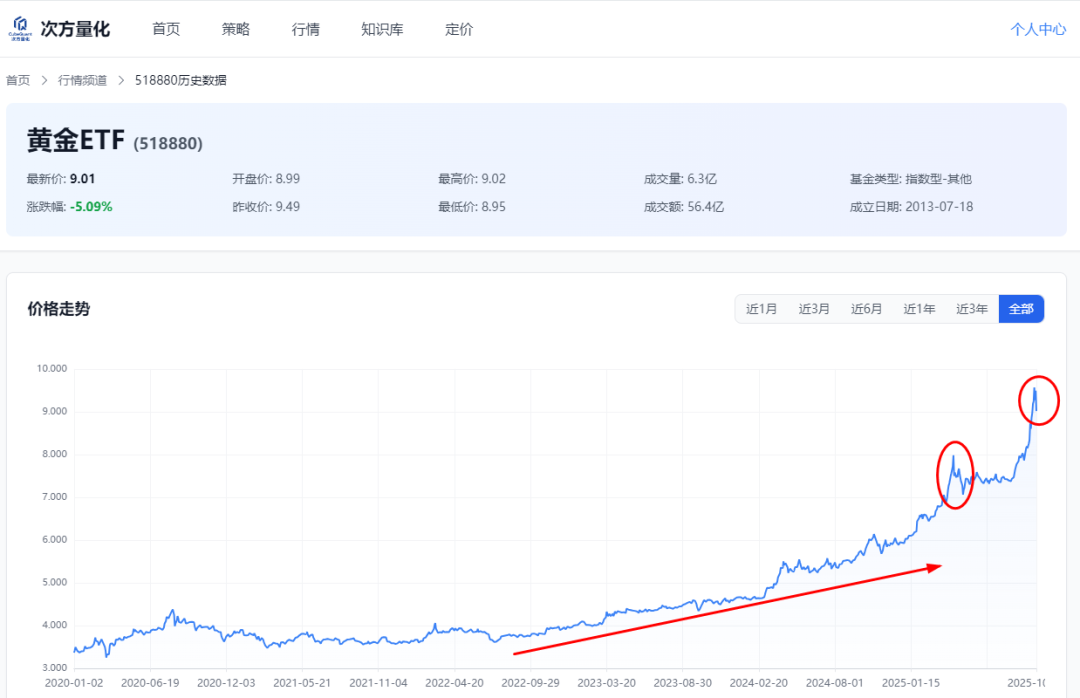Click the circled spike near 8.000 on chart

pos(954,474)
